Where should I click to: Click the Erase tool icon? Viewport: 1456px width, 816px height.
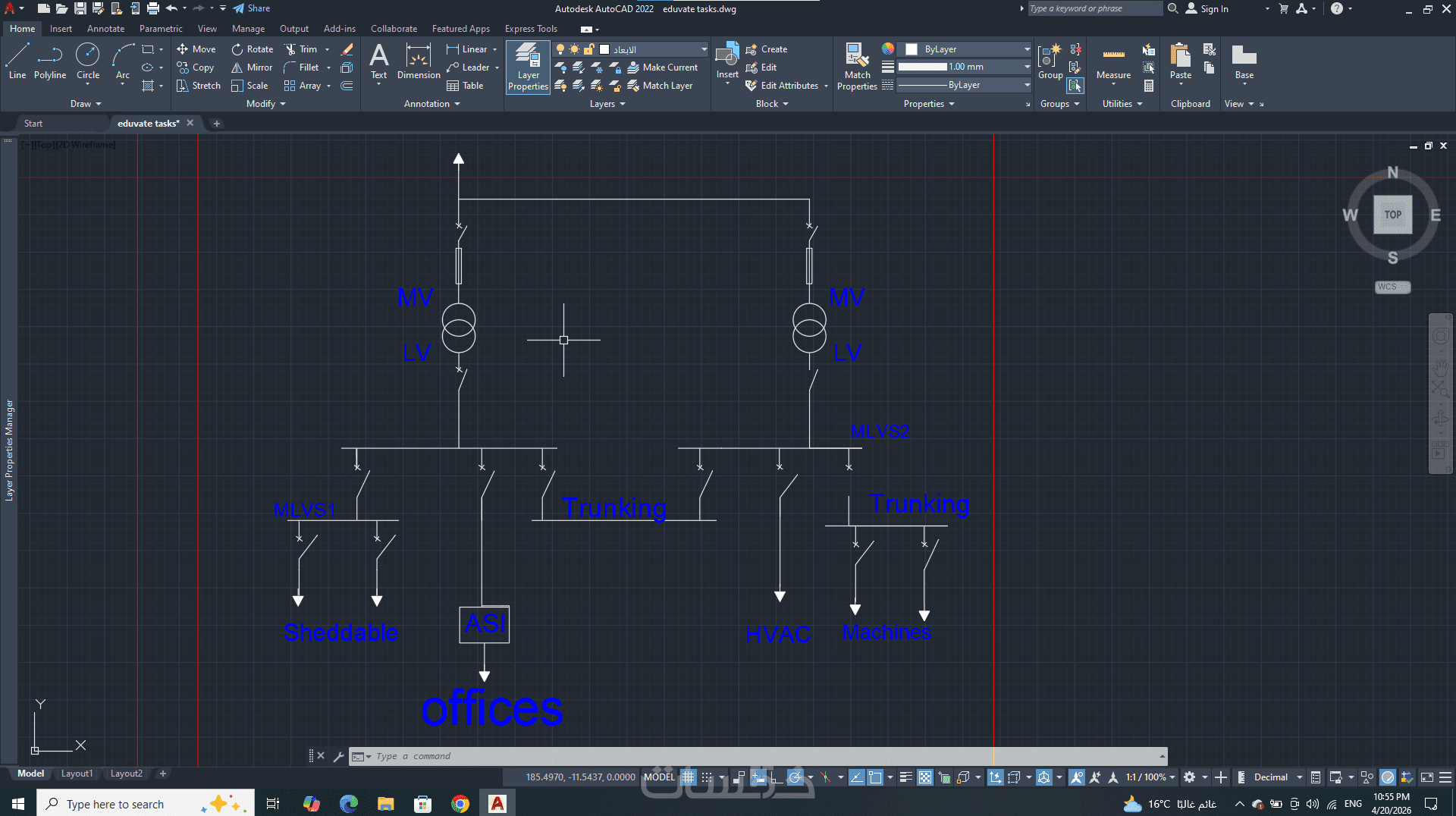[x=347, y=49]
